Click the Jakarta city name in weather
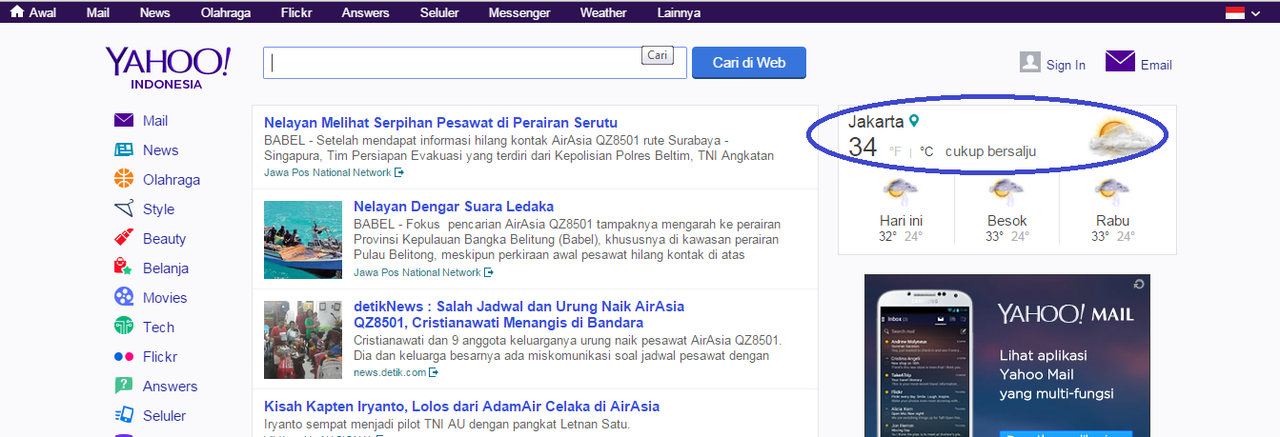 (876, 122)
